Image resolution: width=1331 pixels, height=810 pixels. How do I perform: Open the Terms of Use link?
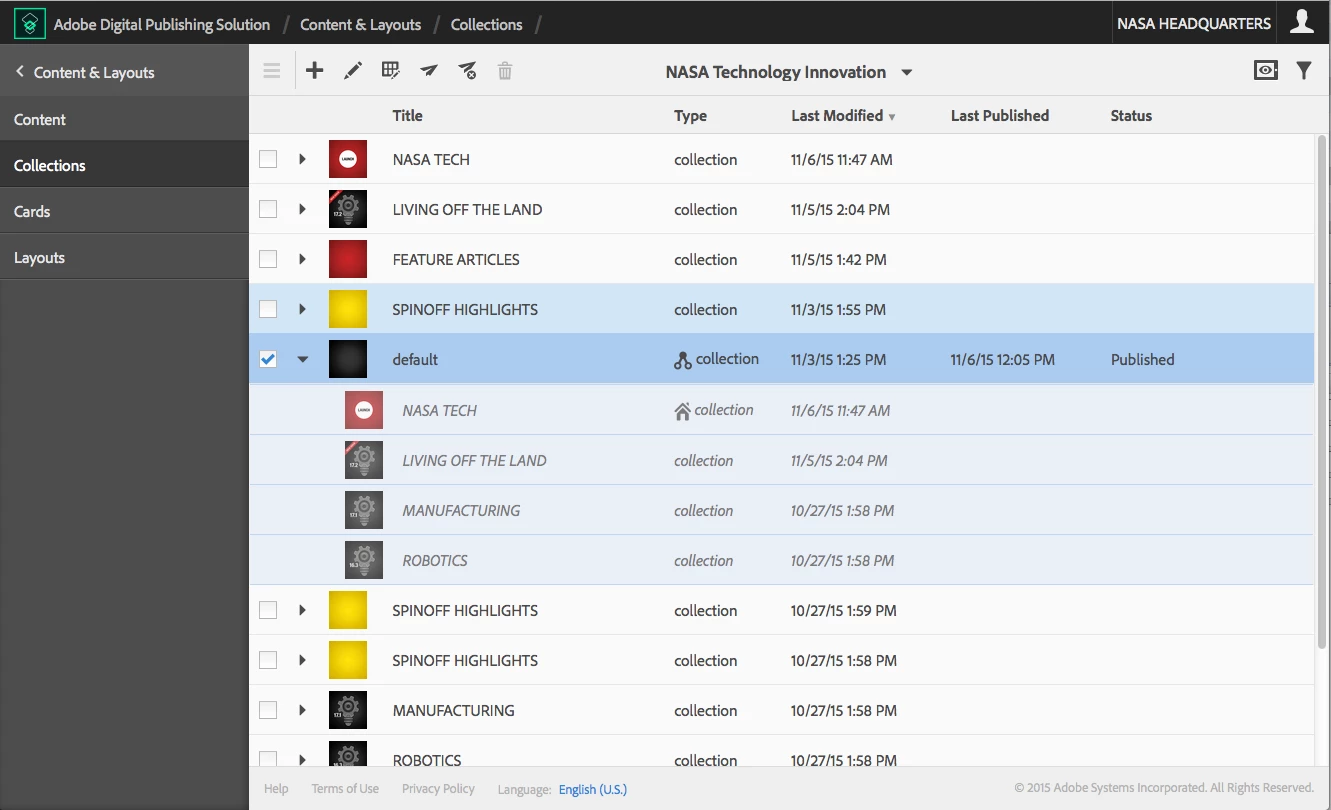[345, 789]
